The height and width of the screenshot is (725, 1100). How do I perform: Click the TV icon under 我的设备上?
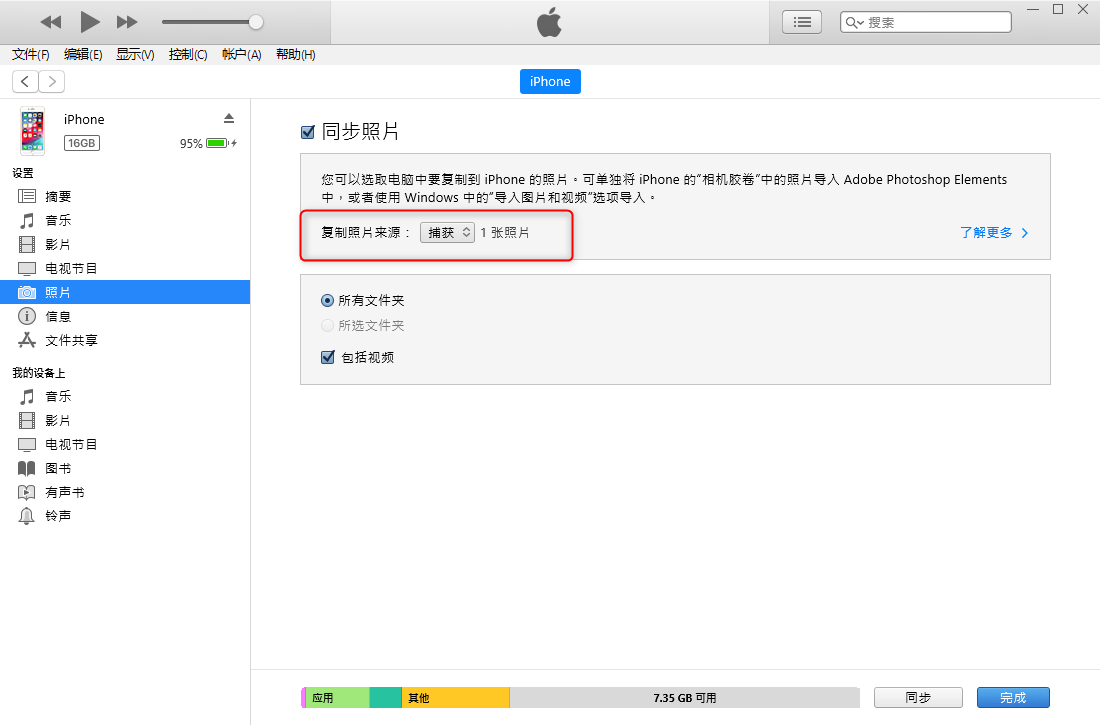tap(27, 444)
